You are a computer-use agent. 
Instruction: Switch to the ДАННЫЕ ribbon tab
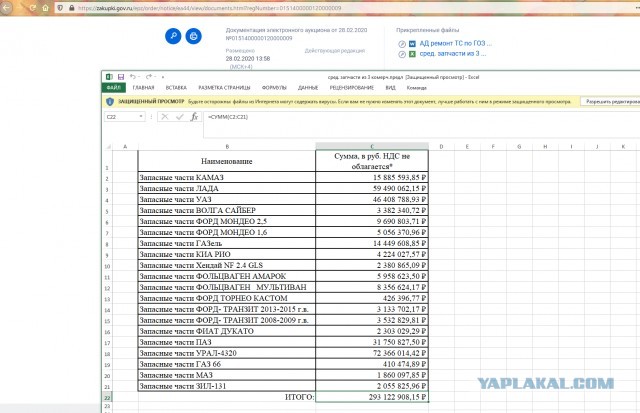(308, 88)
